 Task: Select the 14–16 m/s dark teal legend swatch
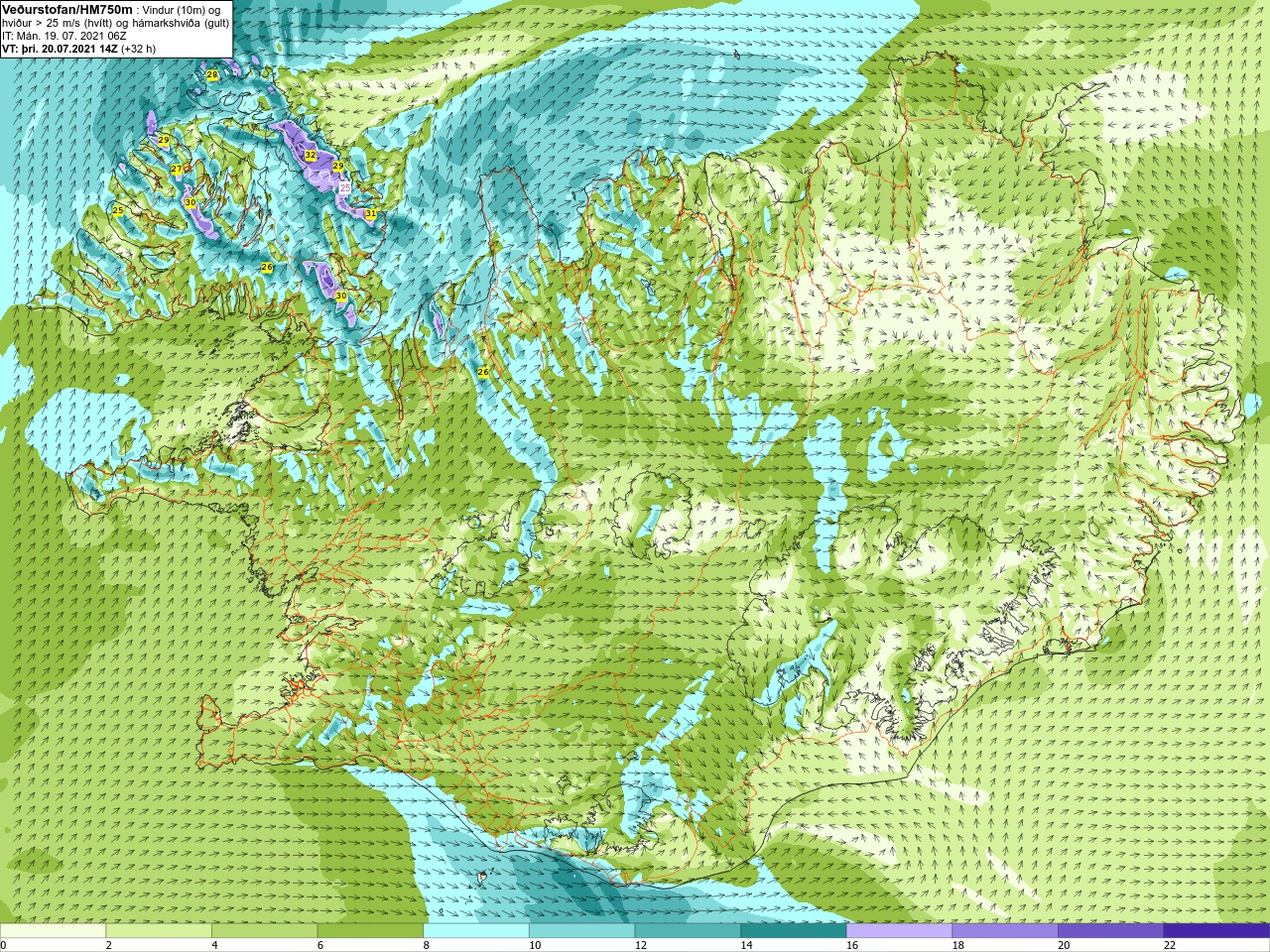(794, 931)
